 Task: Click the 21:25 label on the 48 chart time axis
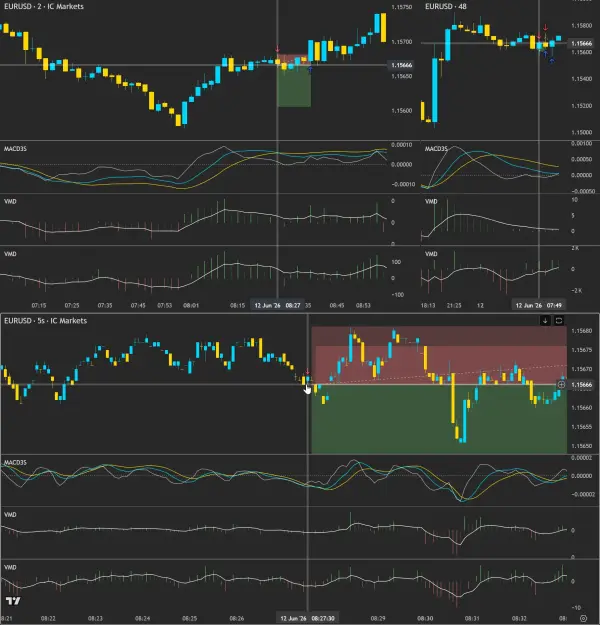click(454, 305)
